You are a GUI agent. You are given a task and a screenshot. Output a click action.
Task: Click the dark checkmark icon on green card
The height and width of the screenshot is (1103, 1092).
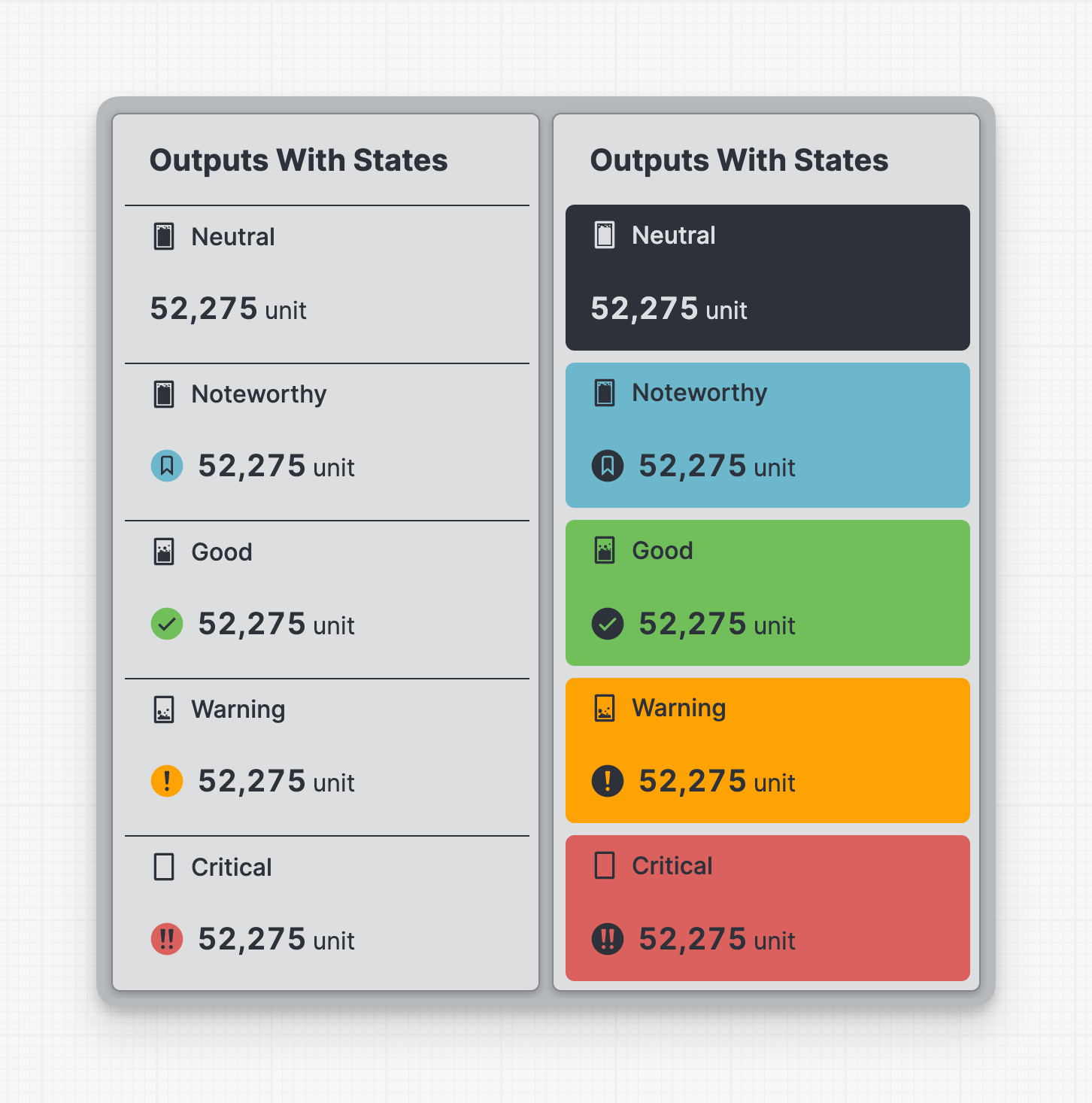coord(608,624)
